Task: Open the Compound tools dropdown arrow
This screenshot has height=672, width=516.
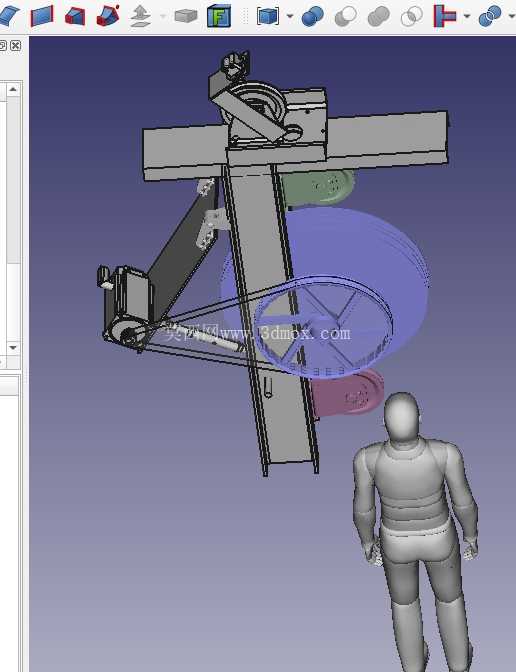Action: 290,17
